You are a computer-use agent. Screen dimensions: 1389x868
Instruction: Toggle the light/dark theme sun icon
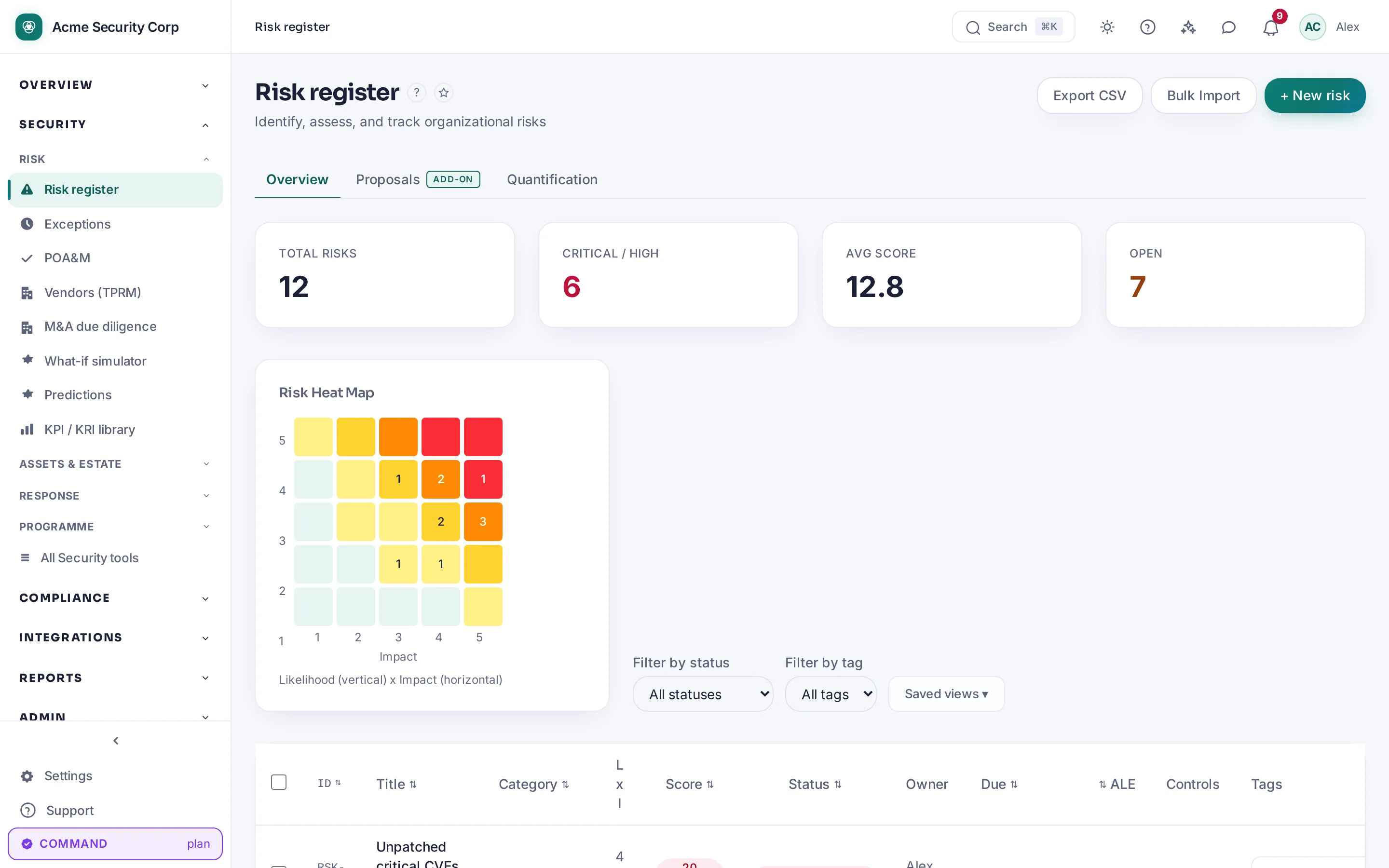[1106, 27]
